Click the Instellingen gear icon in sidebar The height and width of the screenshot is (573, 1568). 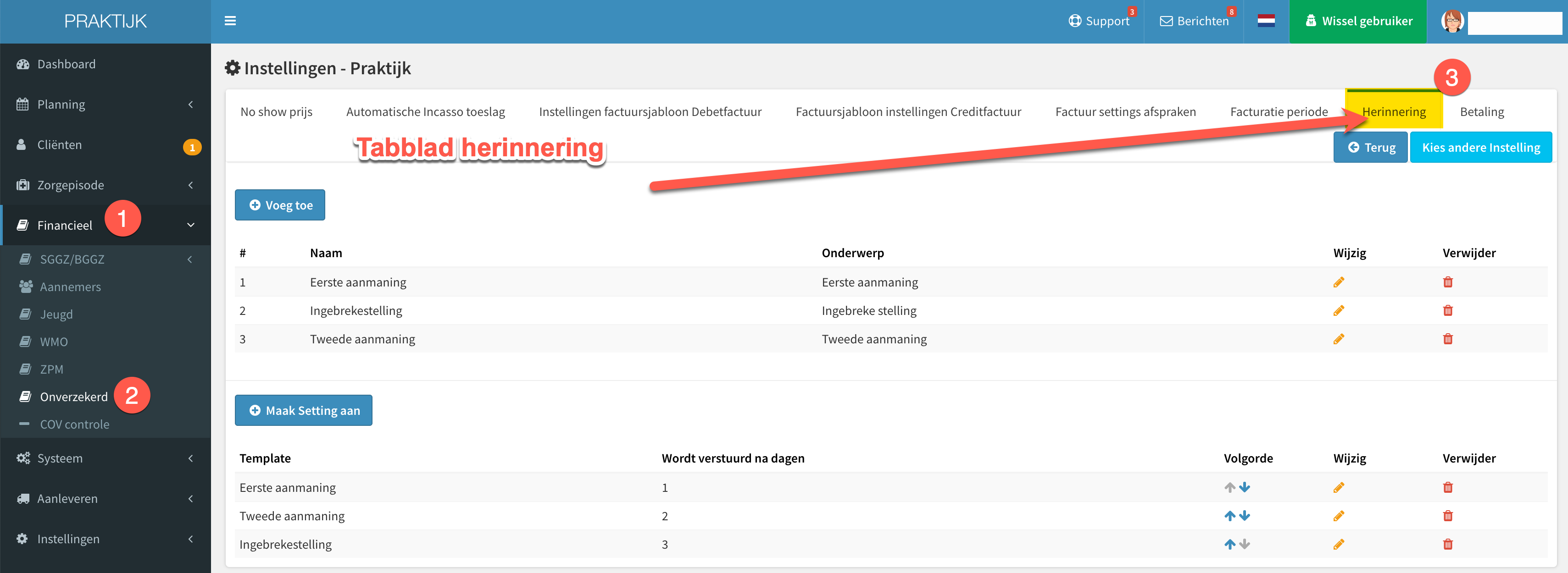pyautogui.click(x=22, y=539)
